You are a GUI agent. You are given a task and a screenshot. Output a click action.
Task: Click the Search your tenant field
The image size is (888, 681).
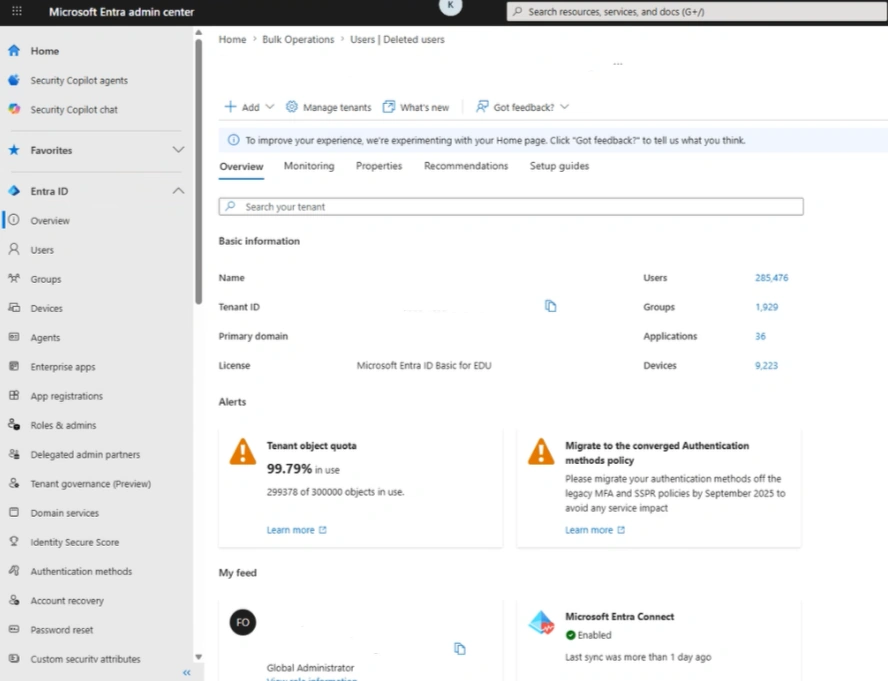511,206
